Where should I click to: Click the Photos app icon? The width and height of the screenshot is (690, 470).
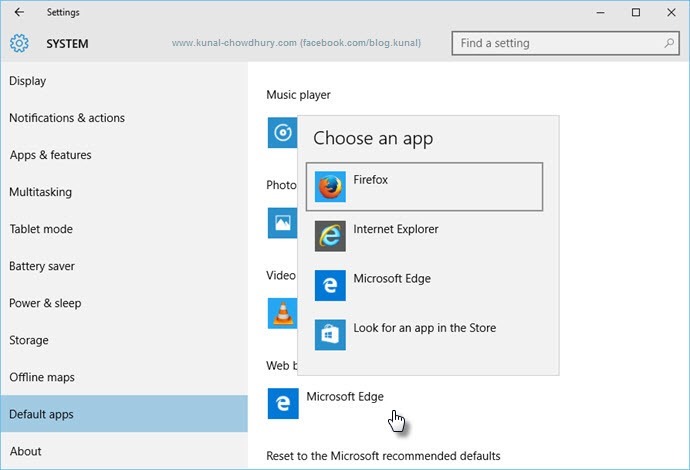(283, 223)
